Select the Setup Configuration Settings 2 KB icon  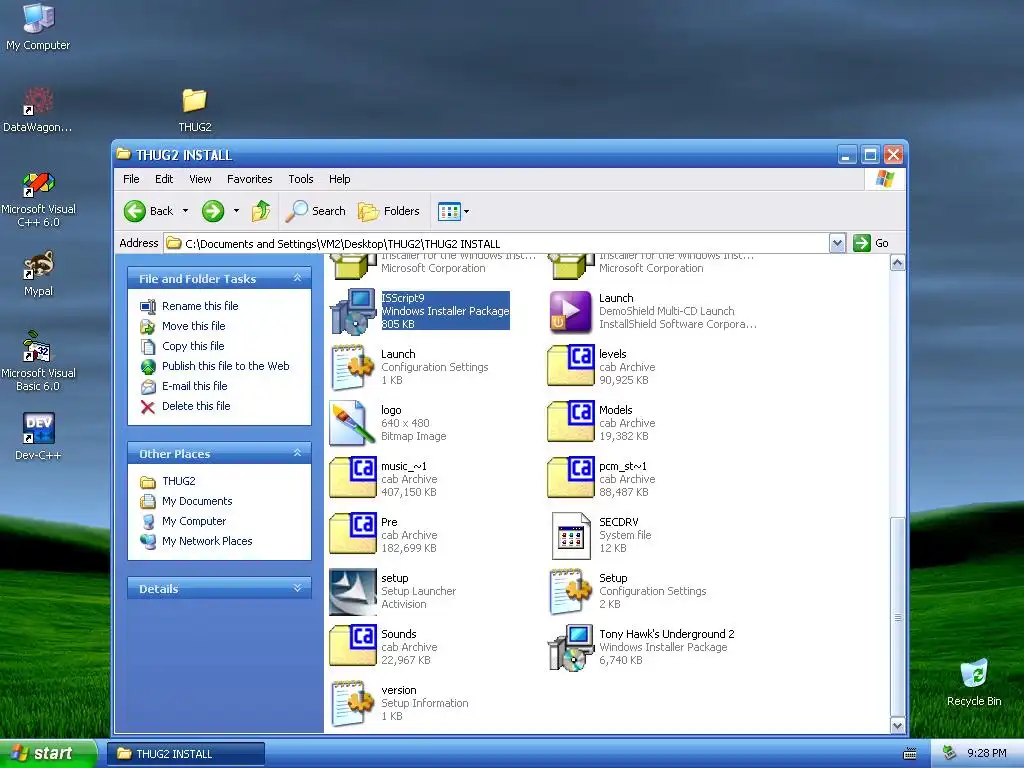coord(570,592)
